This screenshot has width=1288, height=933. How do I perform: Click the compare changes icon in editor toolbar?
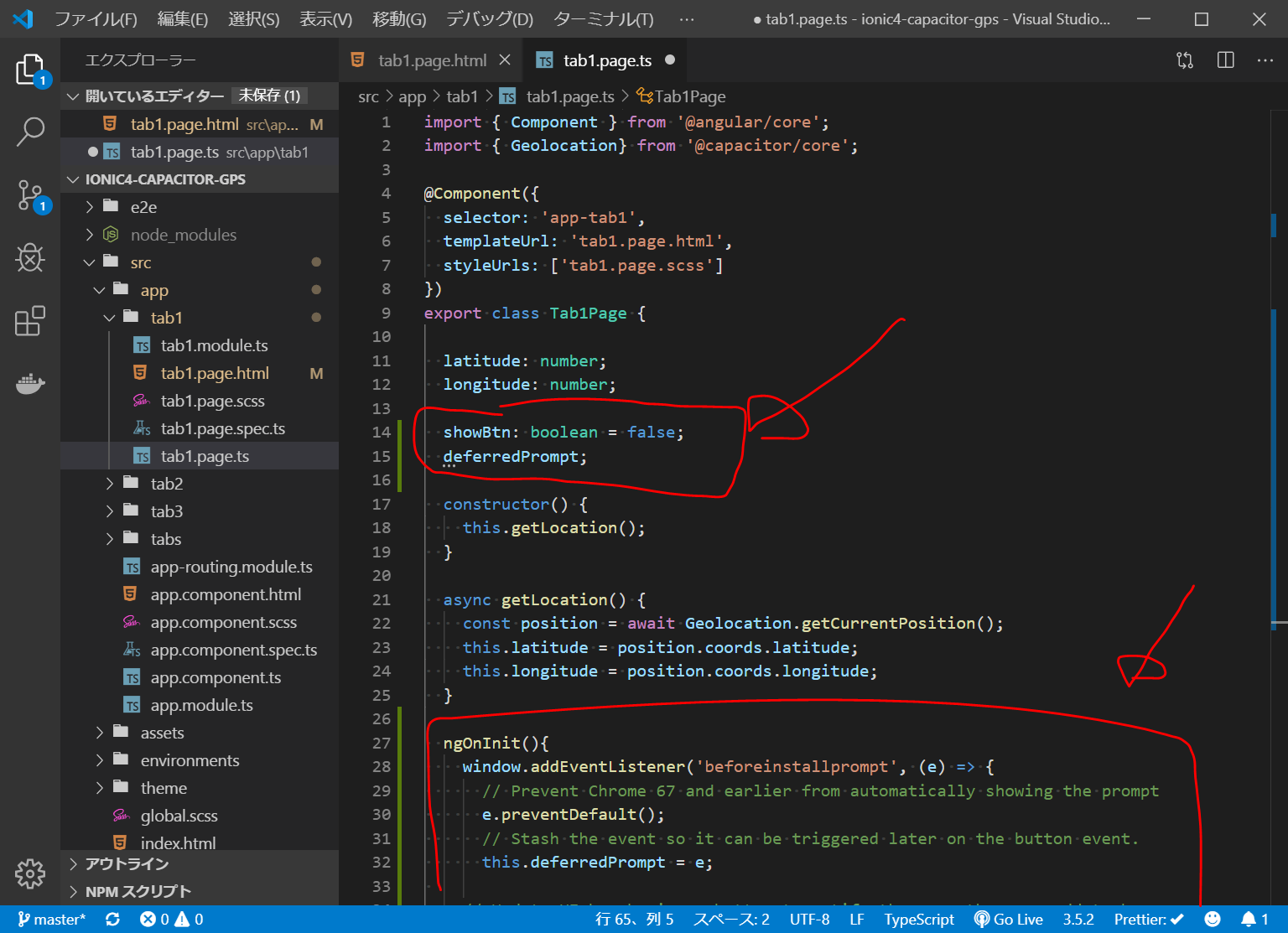(1185, 60)
